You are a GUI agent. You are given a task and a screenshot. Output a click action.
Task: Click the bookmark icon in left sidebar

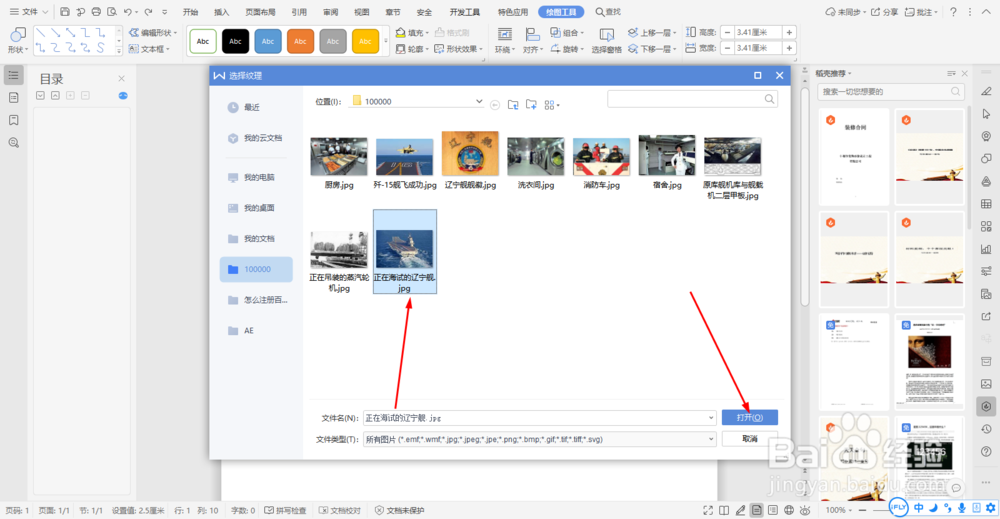click(13, 120)
